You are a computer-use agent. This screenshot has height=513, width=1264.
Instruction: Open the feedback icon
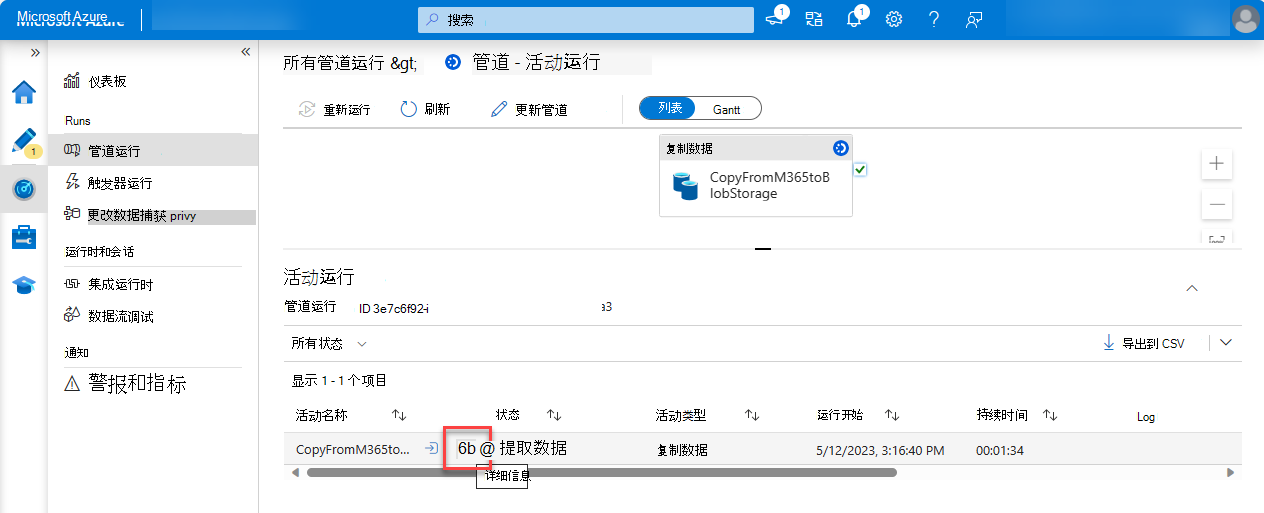(x=973, y=19)
